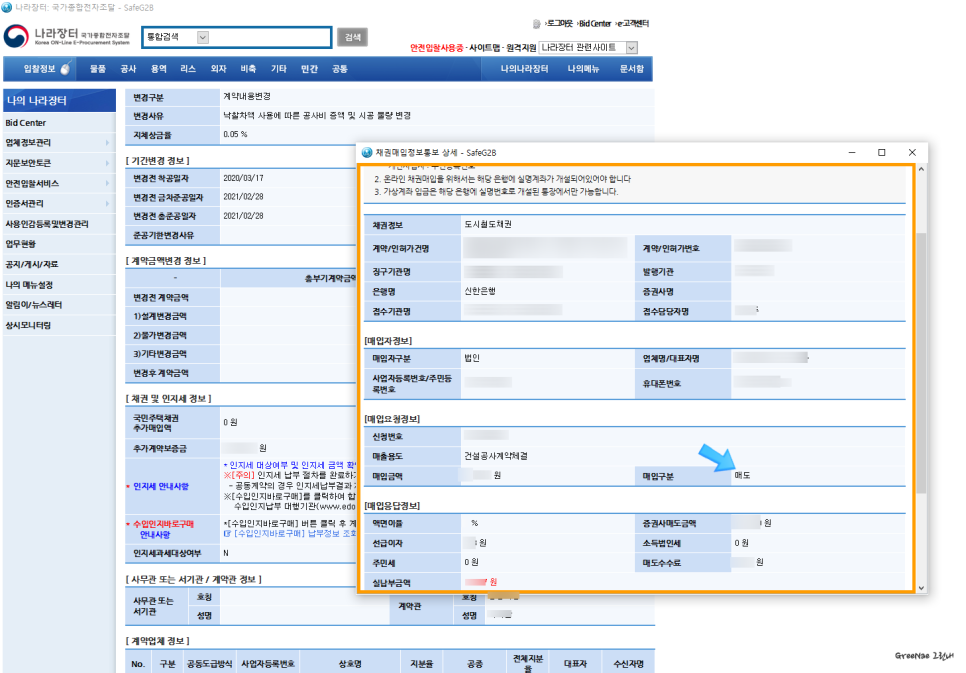Click the 나의 나라장터 sidebar header
The image size is (966, 673).
(x=59, y=100)
